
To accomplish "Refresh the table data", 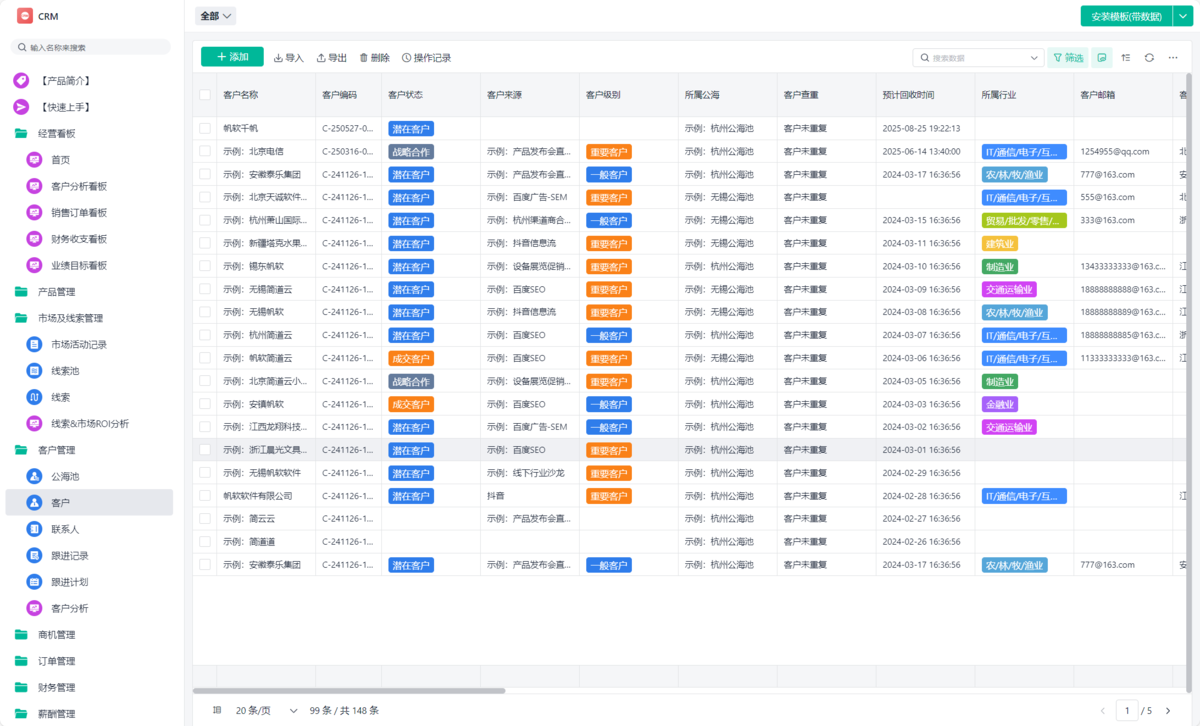I will [x=1150, y=58].
